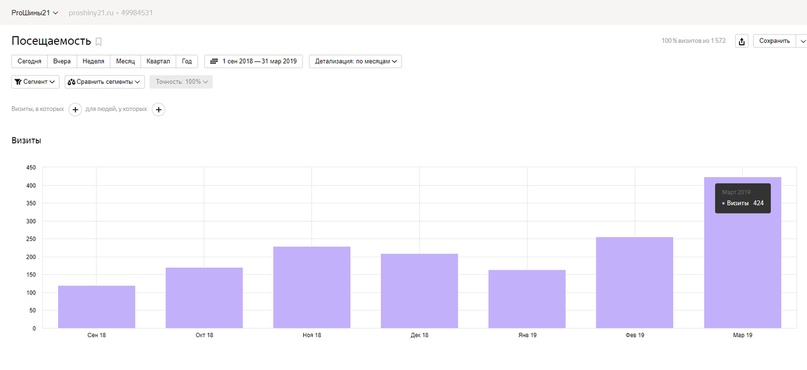Click the 100% визитов из 1 572 text

693,41
